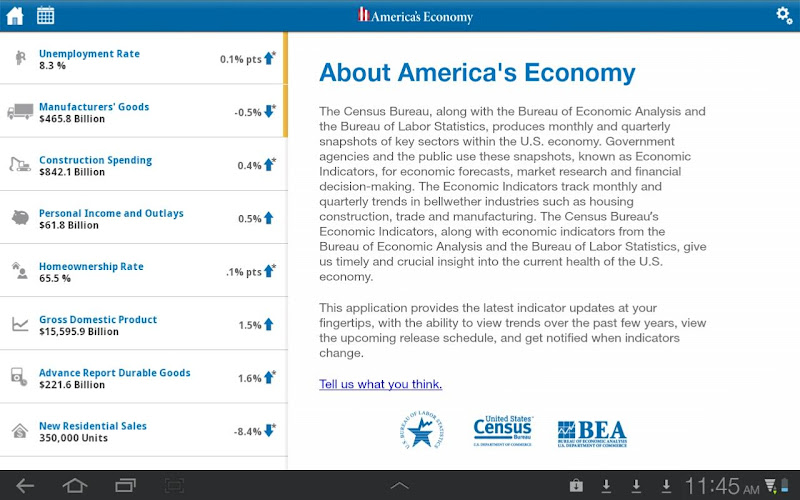Tap the Unemployment Rate person icon
This screenshot has height=500, width=800.
pos(20,58)
